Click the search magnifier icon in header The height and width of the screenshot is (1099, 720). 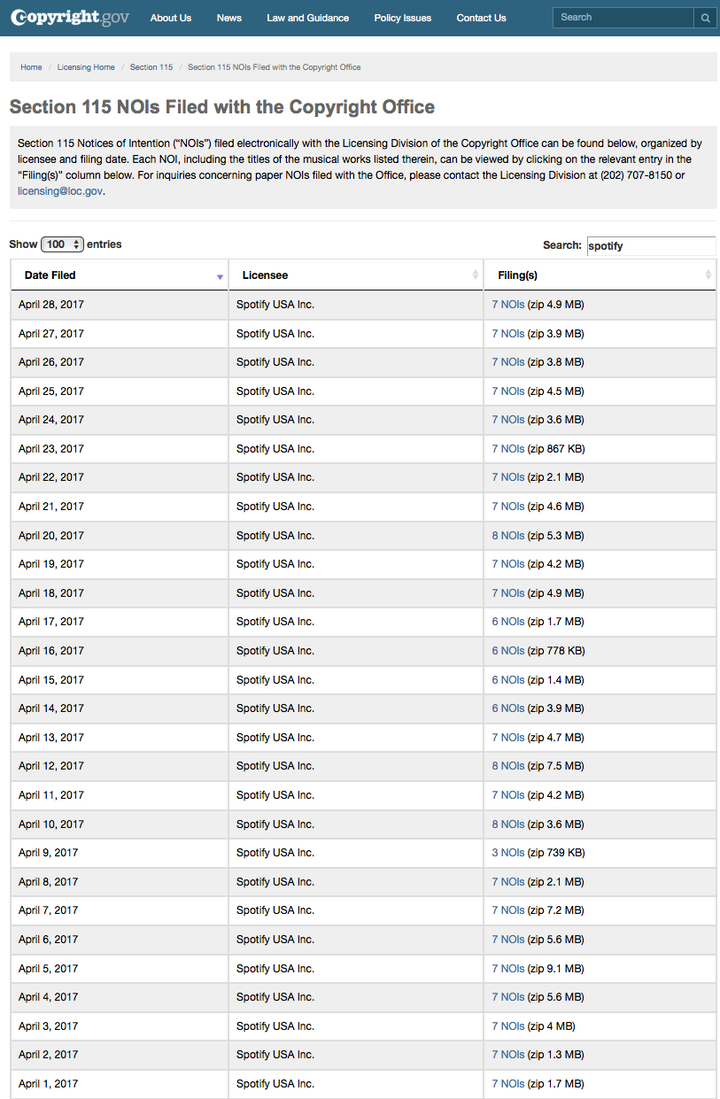[x=705, y=18]
